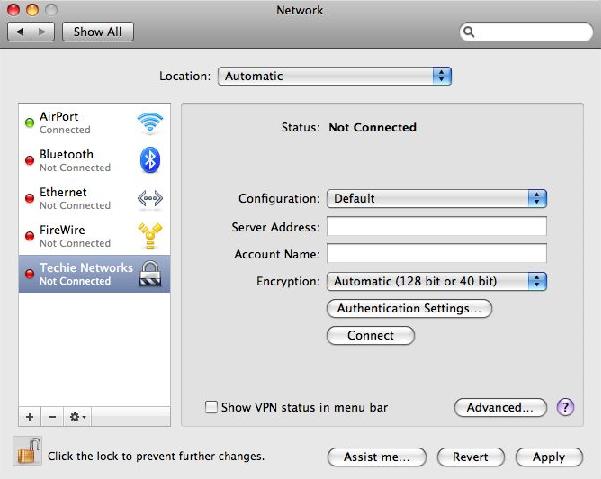
Task: Remove selected service with minus button
Action: click(x=53, y=417)
